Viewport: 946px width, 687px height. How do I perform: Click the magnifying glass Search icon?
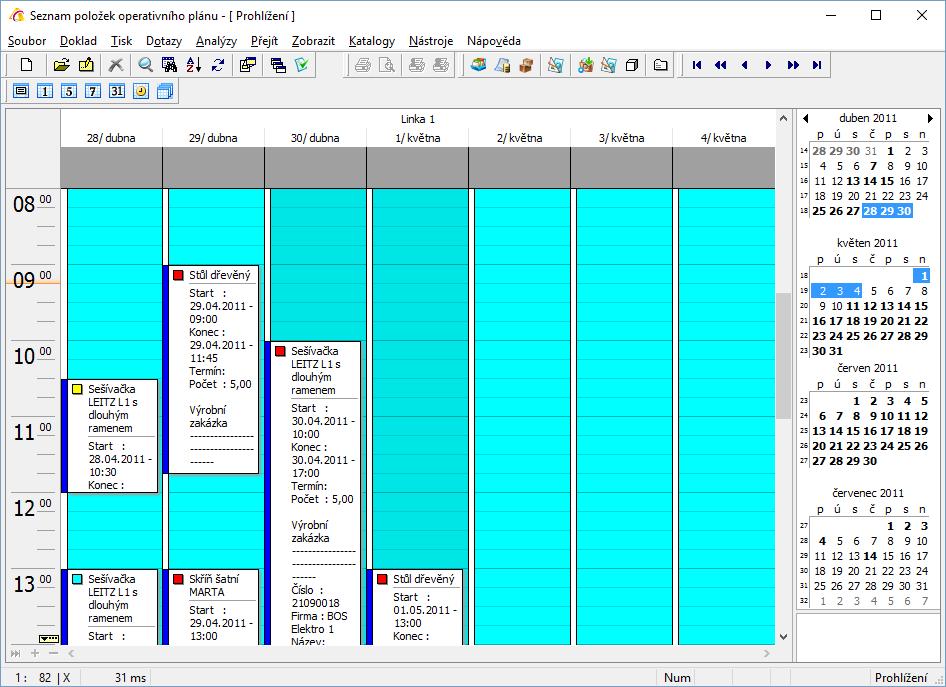tap(145, 65)
